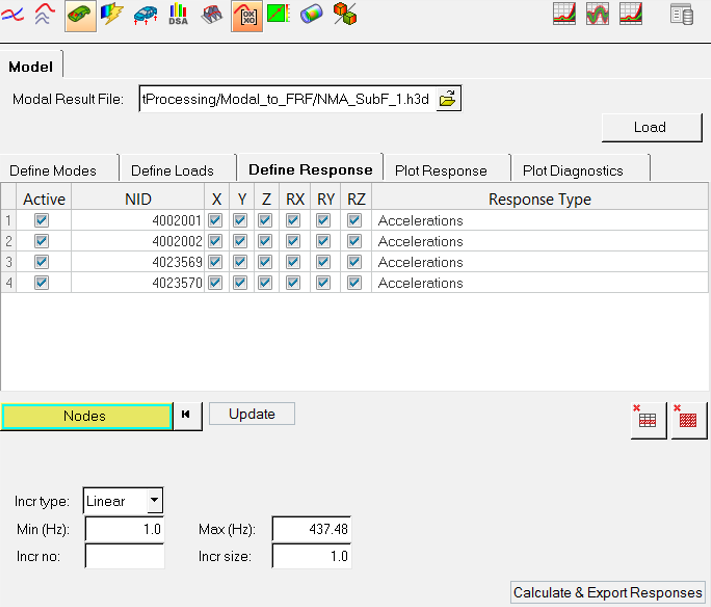Select the blue car icon in toolbar

pos(145,15)
